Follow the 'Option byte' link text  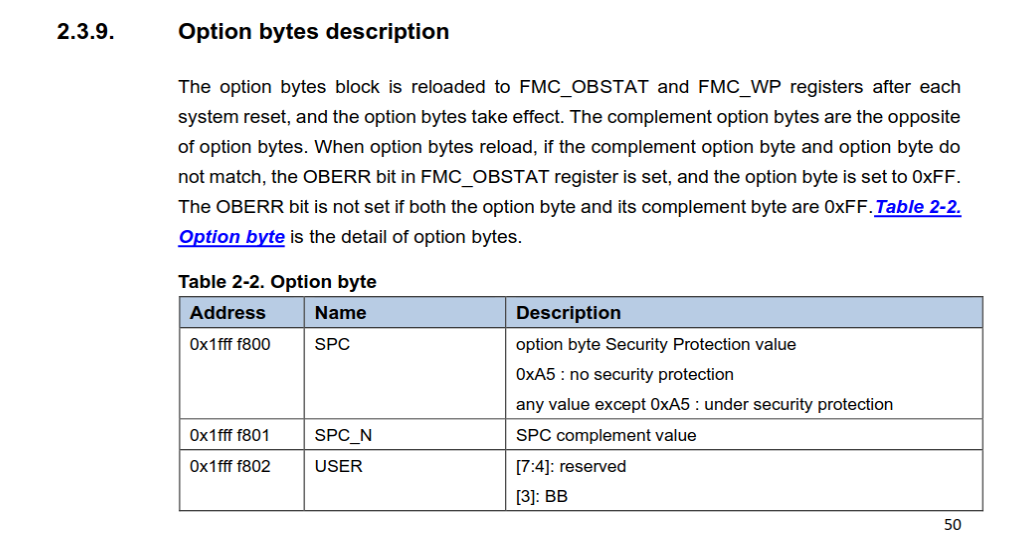click(x=232, y=237)
